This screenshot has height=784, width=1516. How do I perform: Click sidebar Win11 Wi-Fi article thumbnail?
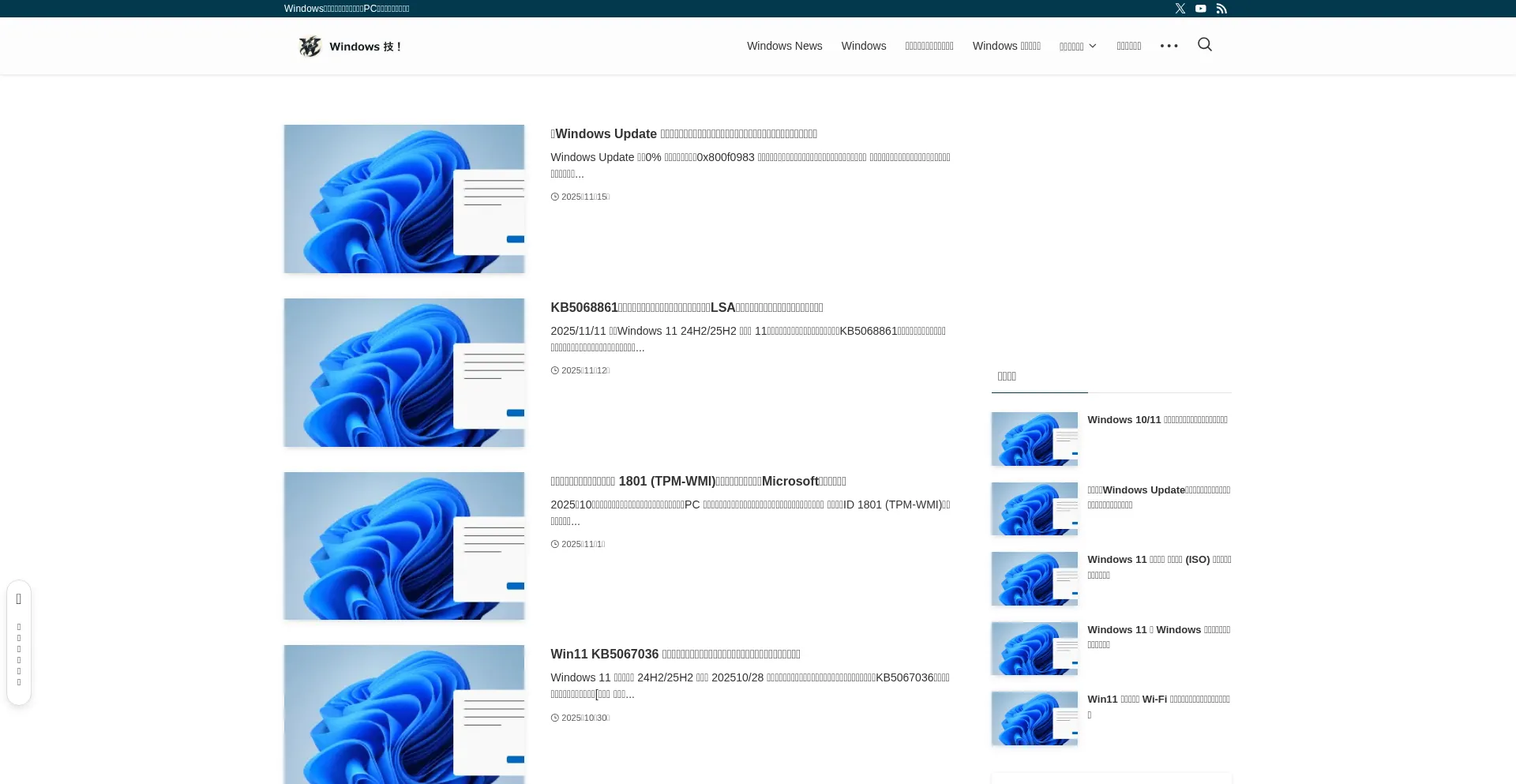1034,718
